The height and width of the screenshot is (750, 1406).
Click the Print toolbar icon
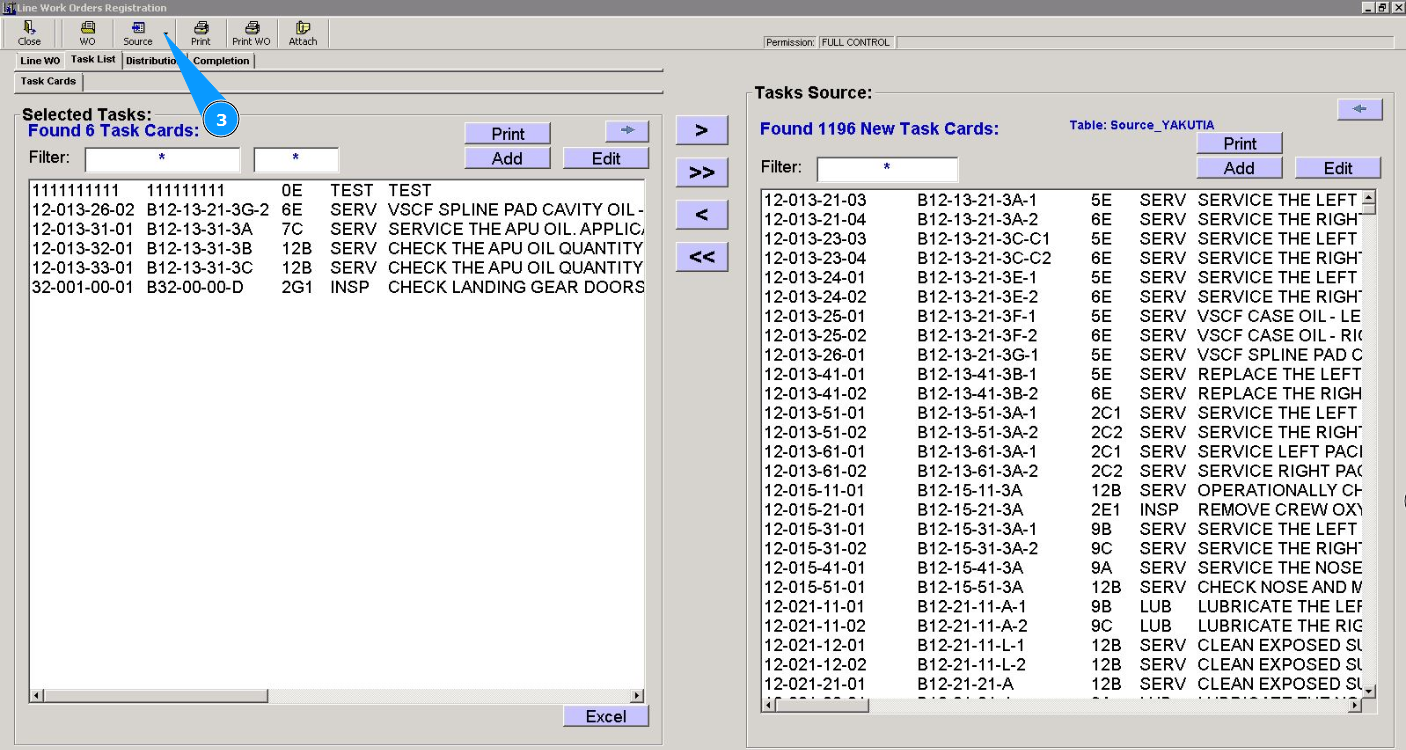tap(201, 34)
